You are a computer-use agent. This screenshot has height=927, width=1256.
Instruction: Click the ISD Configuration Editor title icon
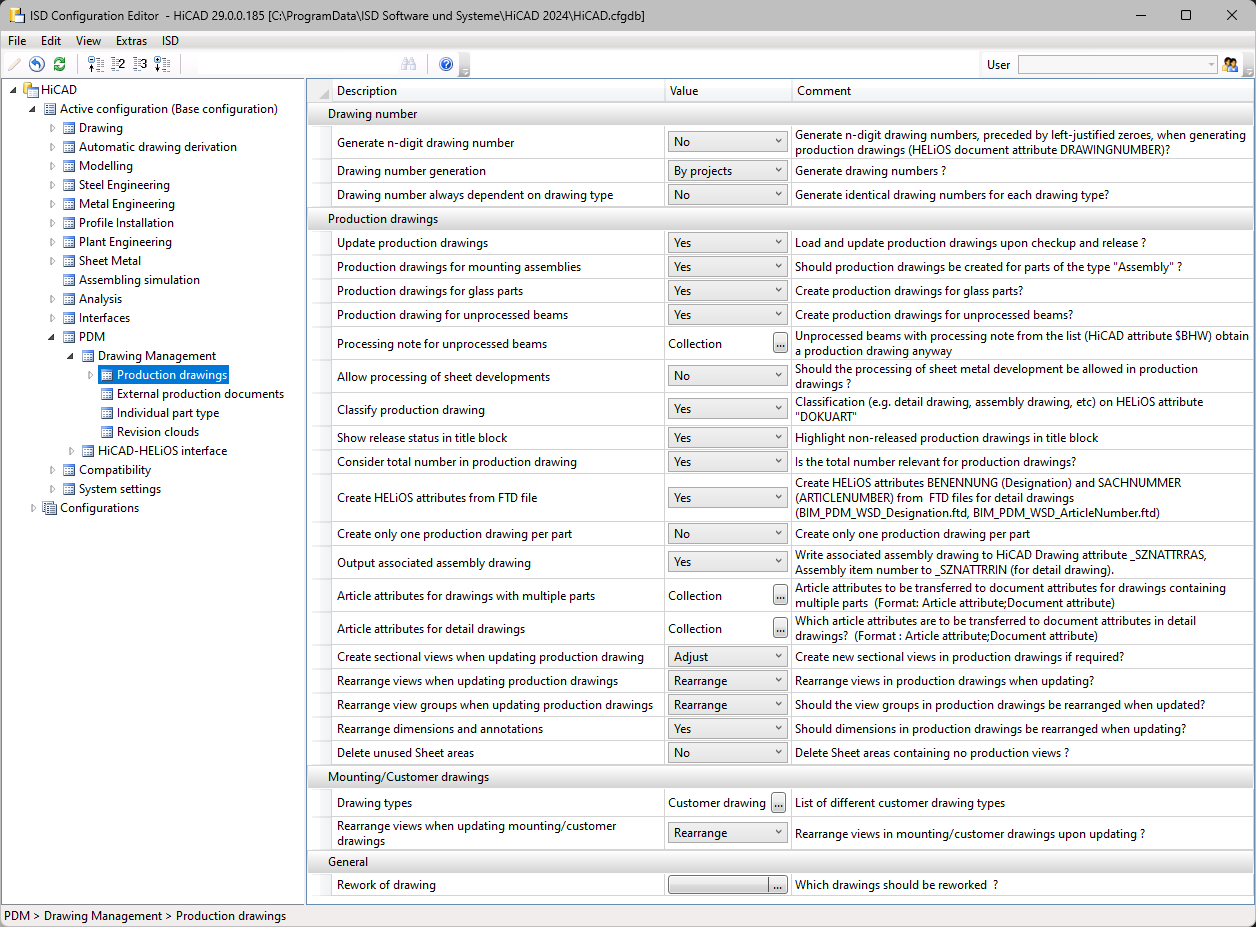click(x=15, y=15)
